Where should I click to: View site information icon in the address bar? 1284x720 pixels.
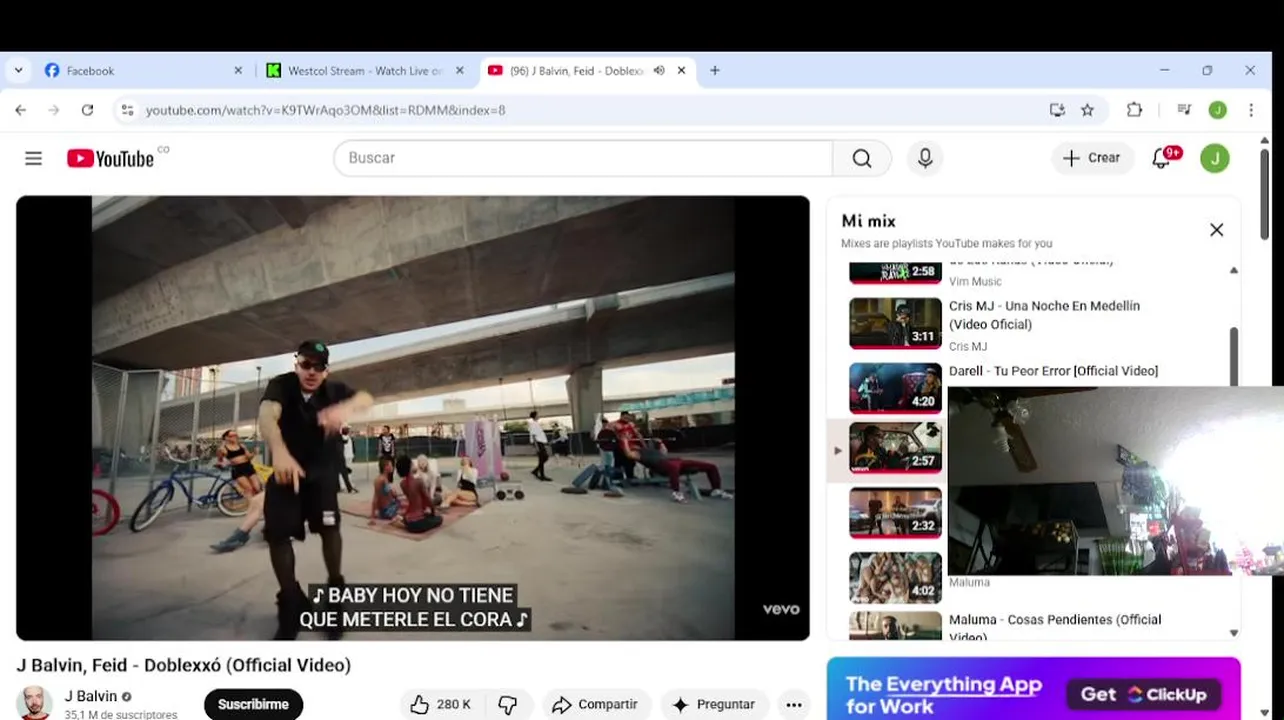pyautogui.click(x=127, y=110)
